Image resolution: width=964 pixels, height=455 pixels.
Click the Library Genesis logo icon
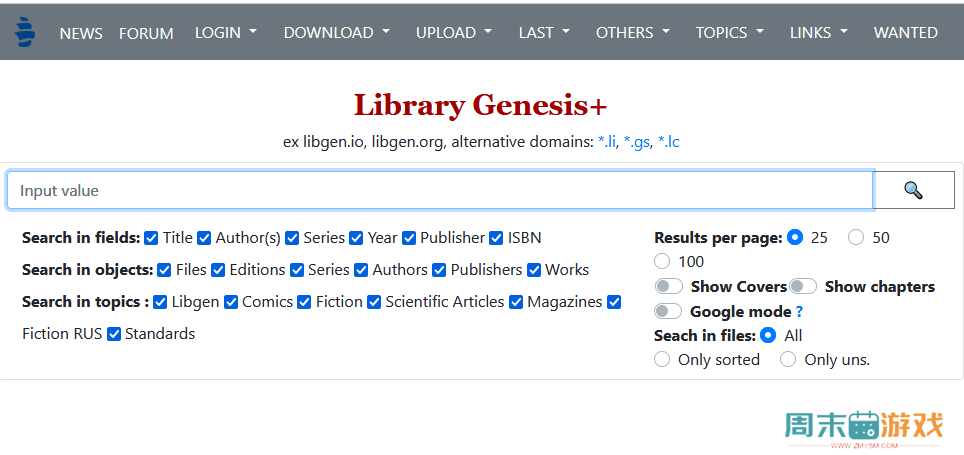(25, 32)
